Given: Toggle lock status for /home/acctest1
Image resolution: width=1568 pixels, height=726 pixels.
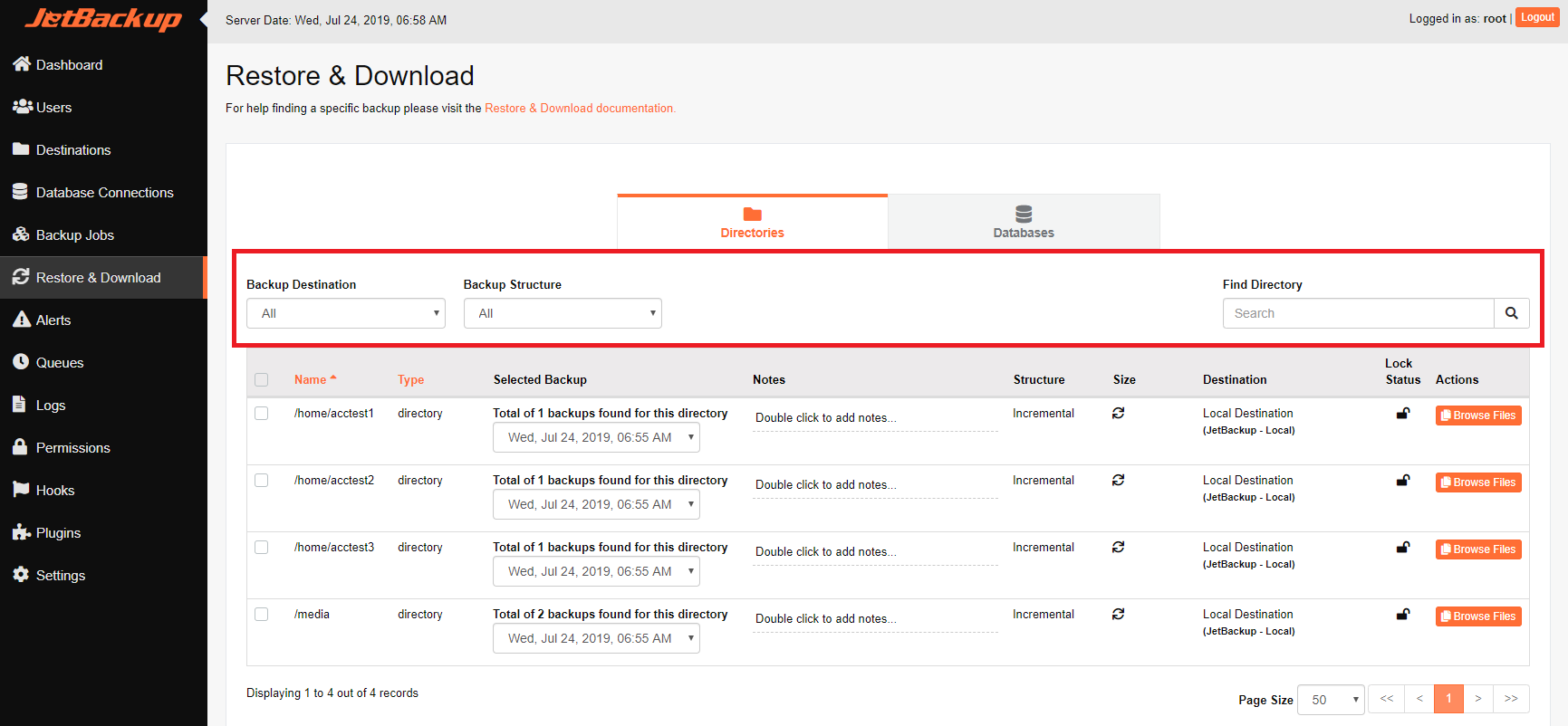Looking at the screenshot, I should tap(1403, 414).
